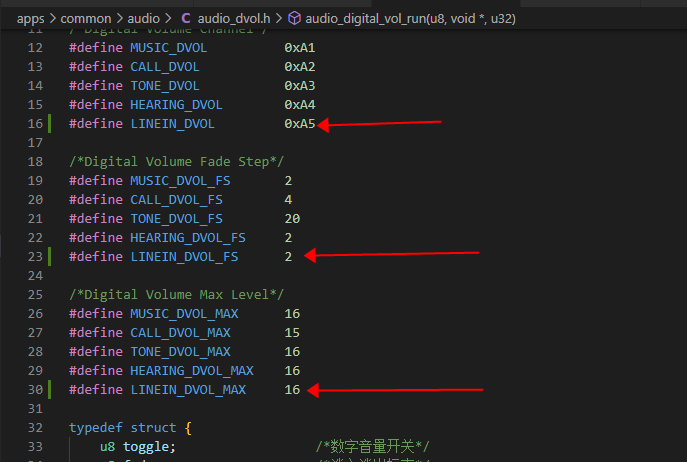Expand chevron after apps breadcrumb

pos(53,19)
